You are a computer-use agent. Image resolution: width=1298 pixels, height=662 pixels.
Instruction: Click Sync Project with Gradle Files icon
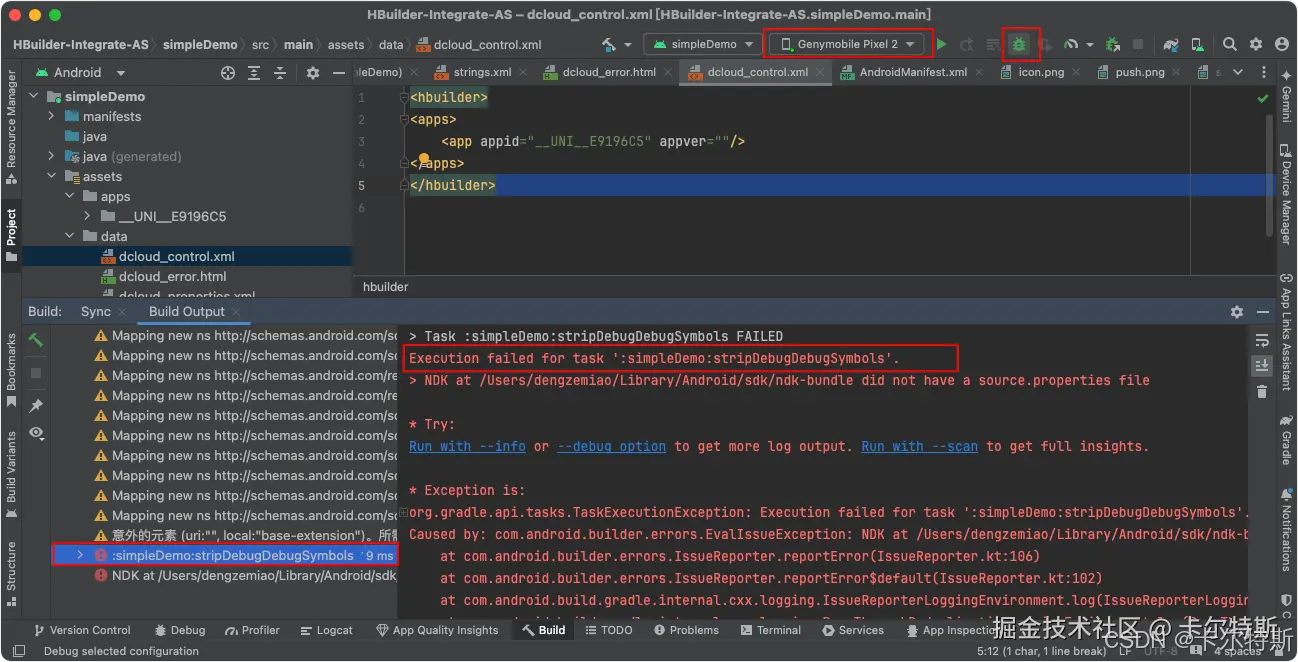tap(1170, 45)
